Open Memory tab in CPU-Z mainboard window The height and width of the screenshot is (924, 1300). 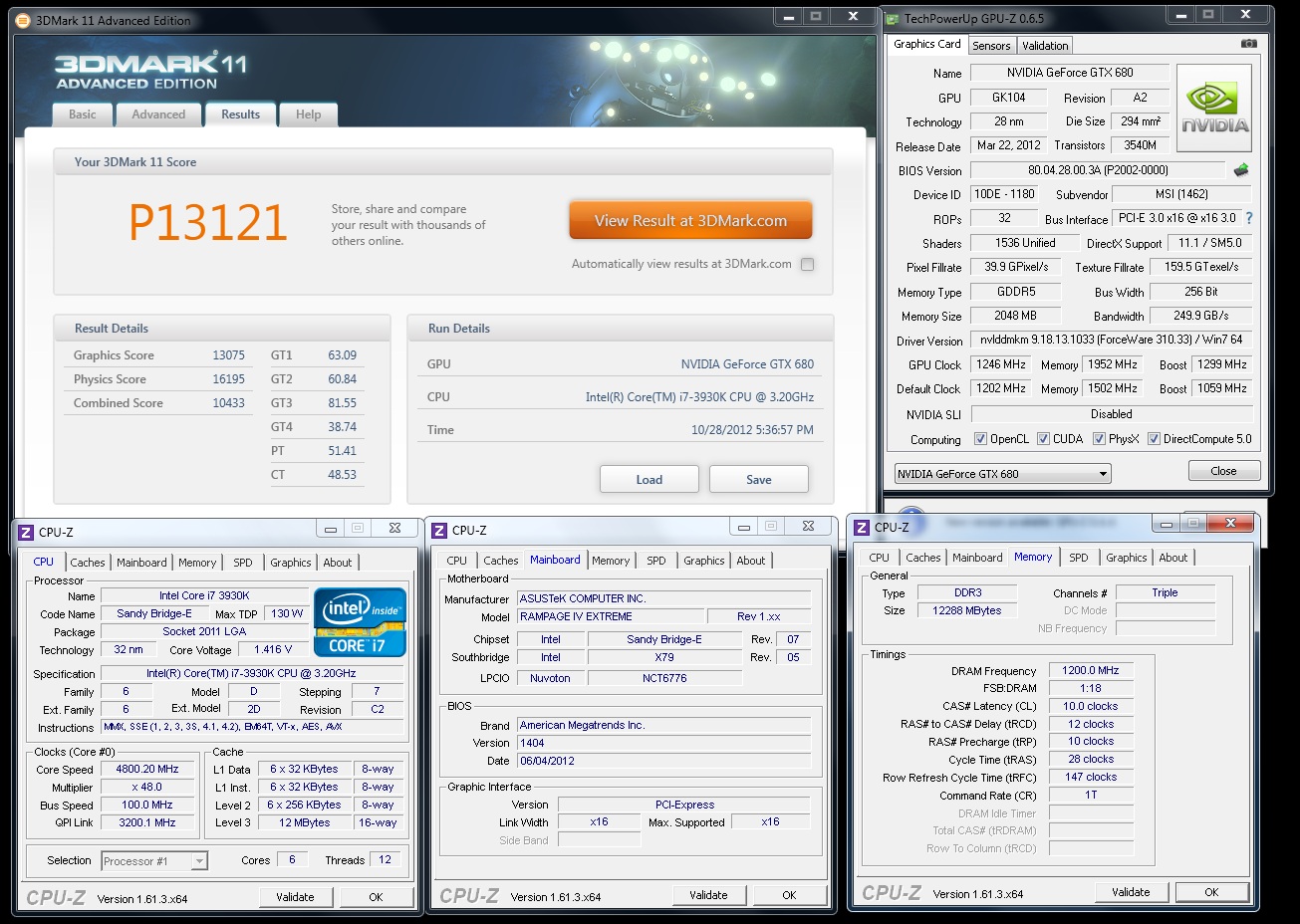[611, 561]
